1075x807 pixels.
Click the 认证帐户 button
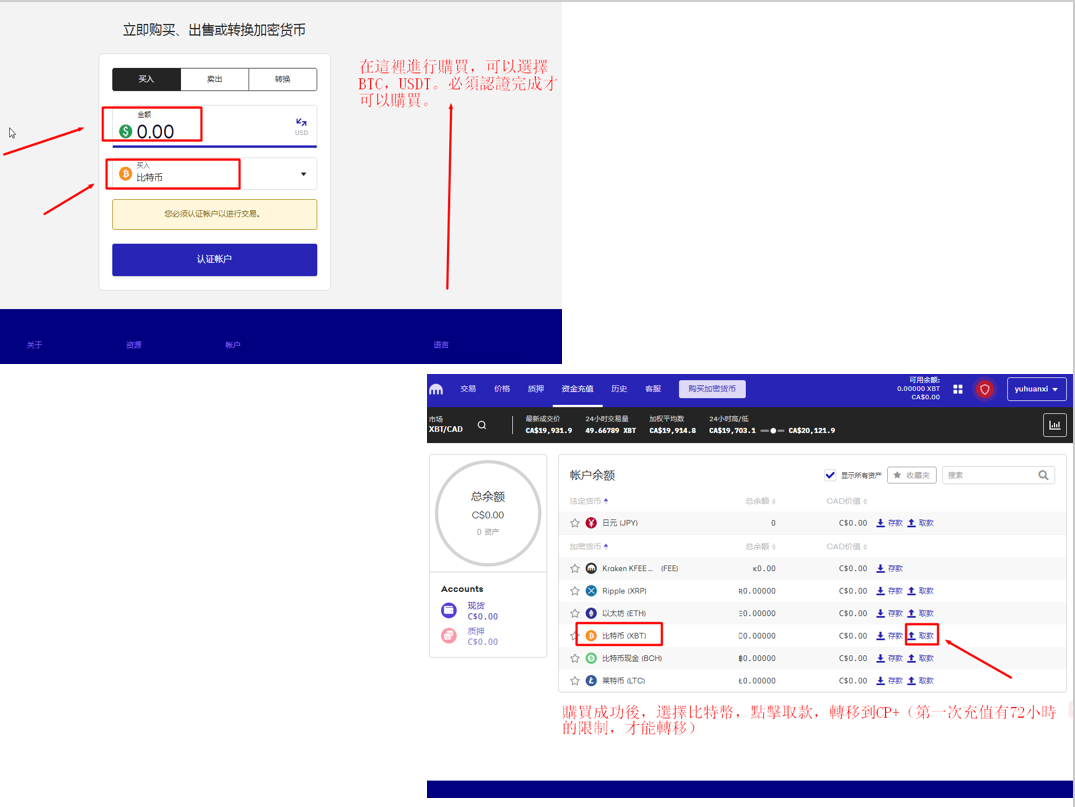pos(214,260)
